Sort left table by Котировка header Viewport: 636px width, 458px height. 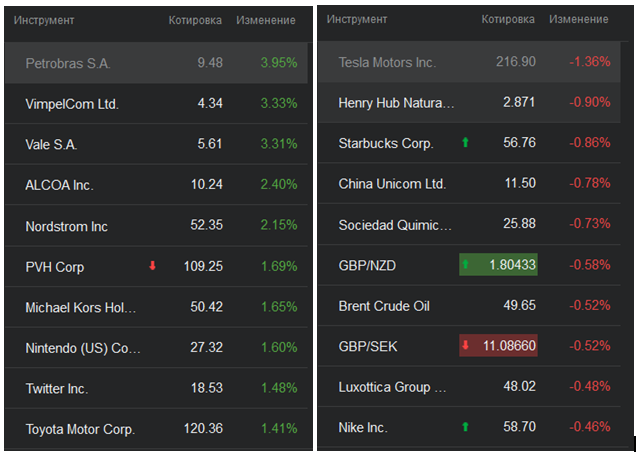coord(195,20)
